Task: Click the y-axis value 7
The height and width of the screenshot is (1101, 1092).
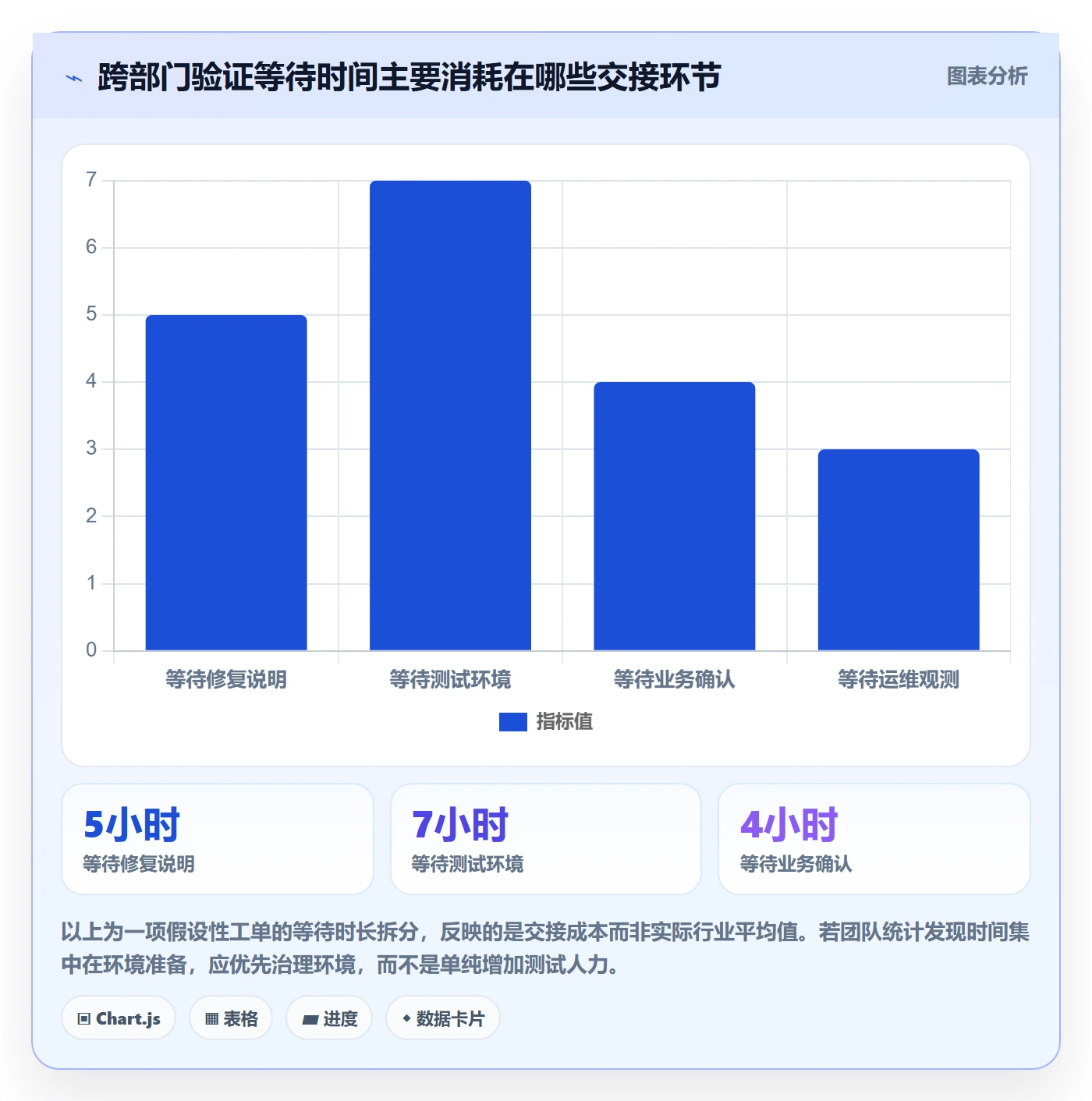Action: pos(91,180)
